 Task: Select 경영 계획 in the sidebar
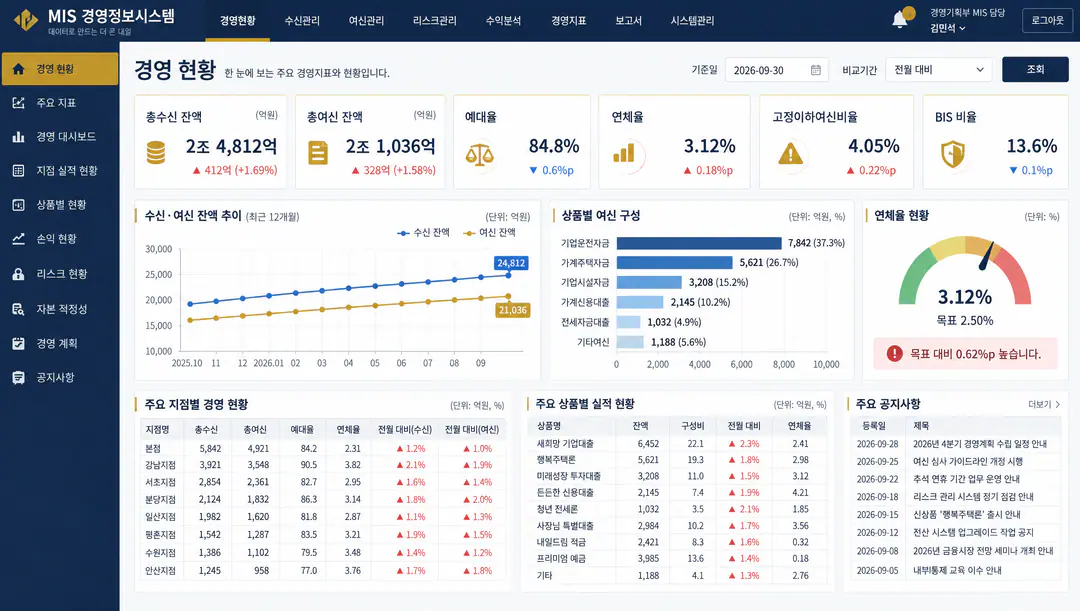tap(60, 343)
